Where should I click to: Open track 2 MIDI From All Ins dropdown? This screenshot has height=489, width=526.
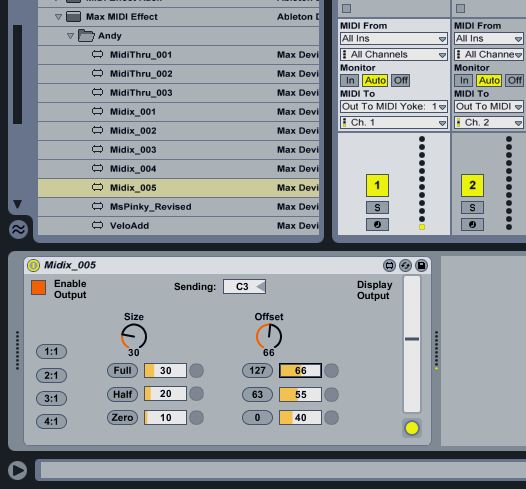point(489,39)
